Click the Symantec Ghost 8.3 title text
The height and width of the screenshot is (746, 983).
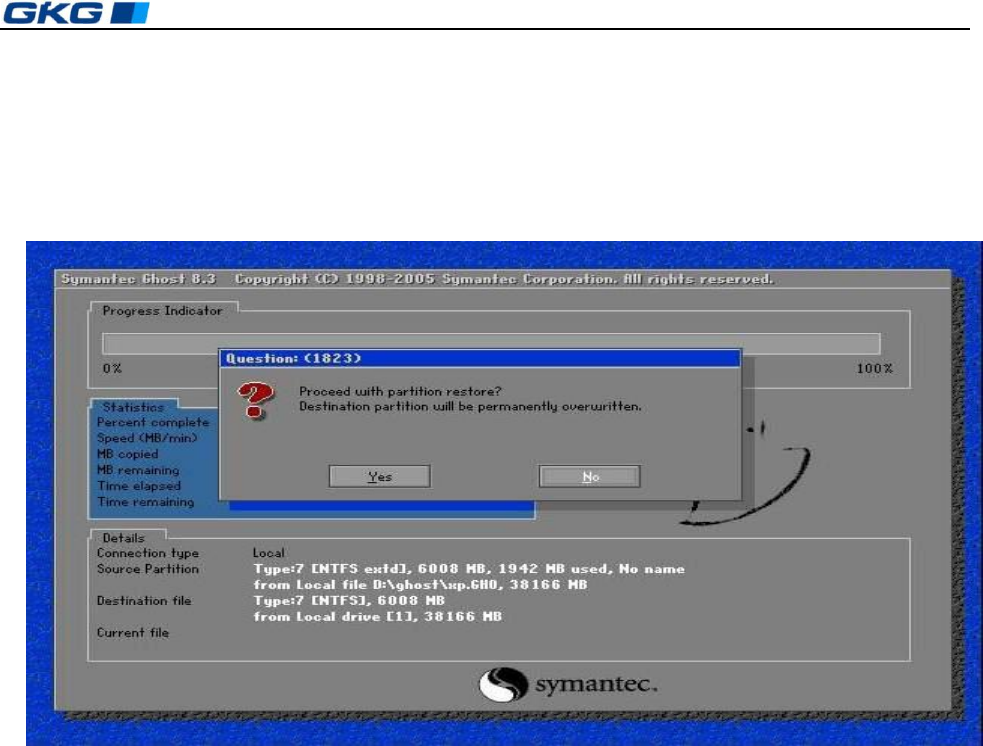tap(139, 279)
